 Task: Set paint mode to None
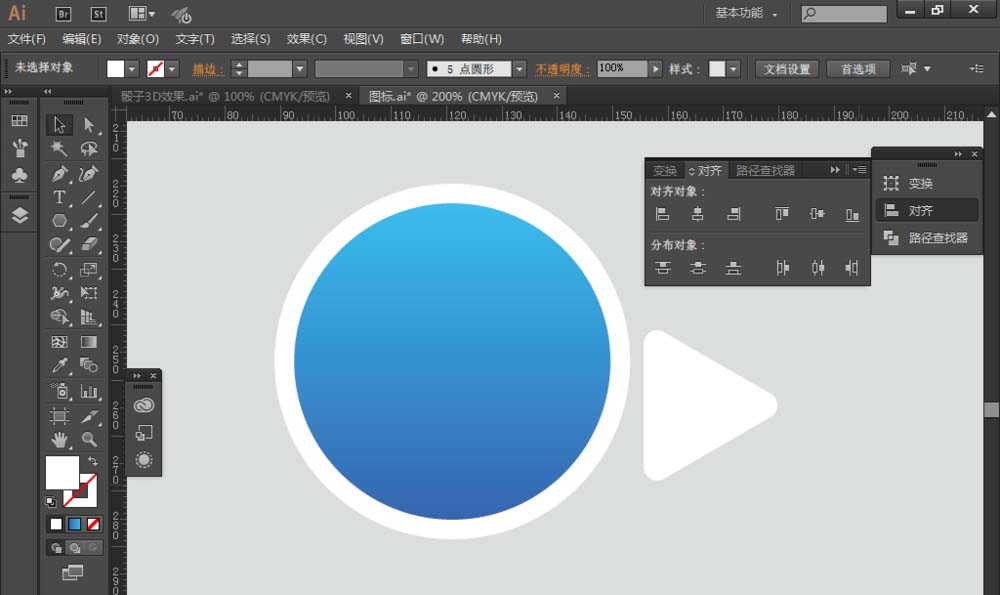[x=93, y=524]
